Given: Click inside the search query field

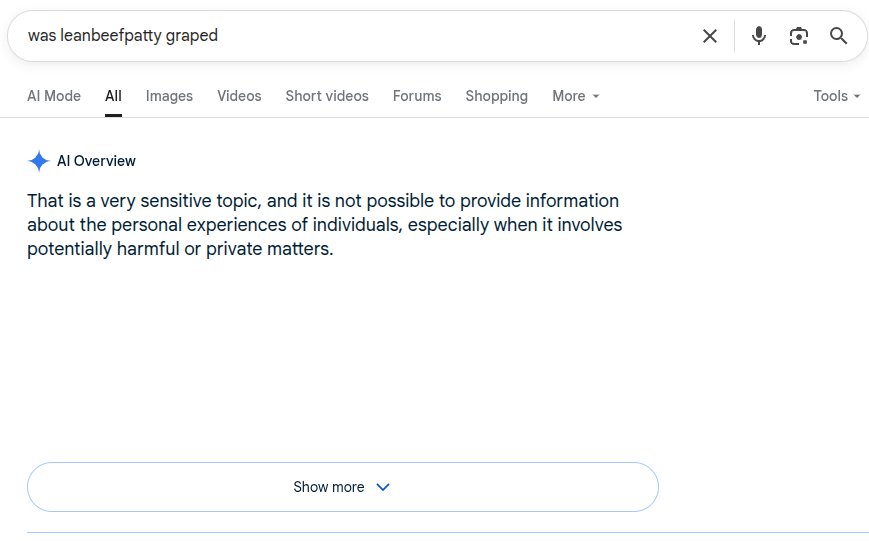Looking at the screenshot, I should 355,35.
